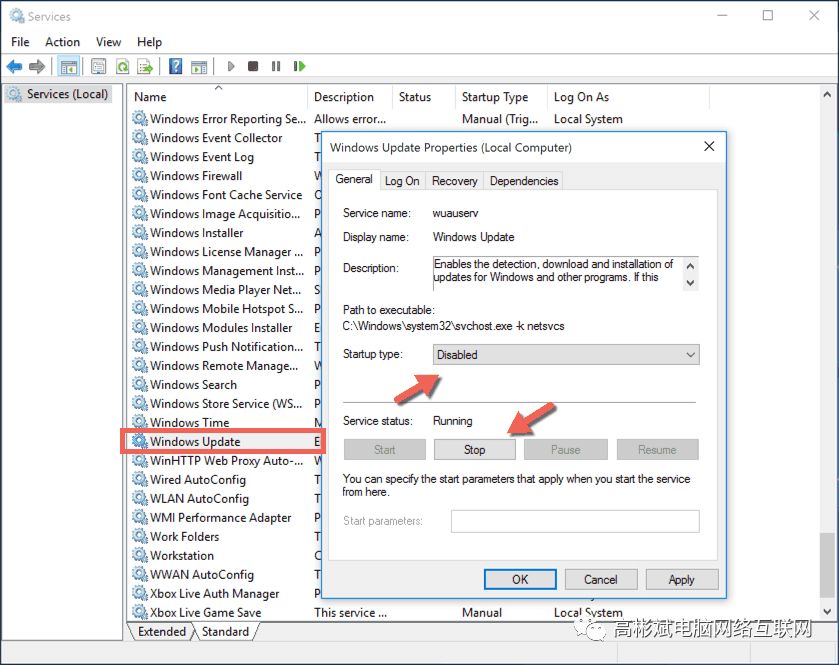Click the Start parameters input field
This screenshot has height=665, width=839.
click(x=575, y=521)
